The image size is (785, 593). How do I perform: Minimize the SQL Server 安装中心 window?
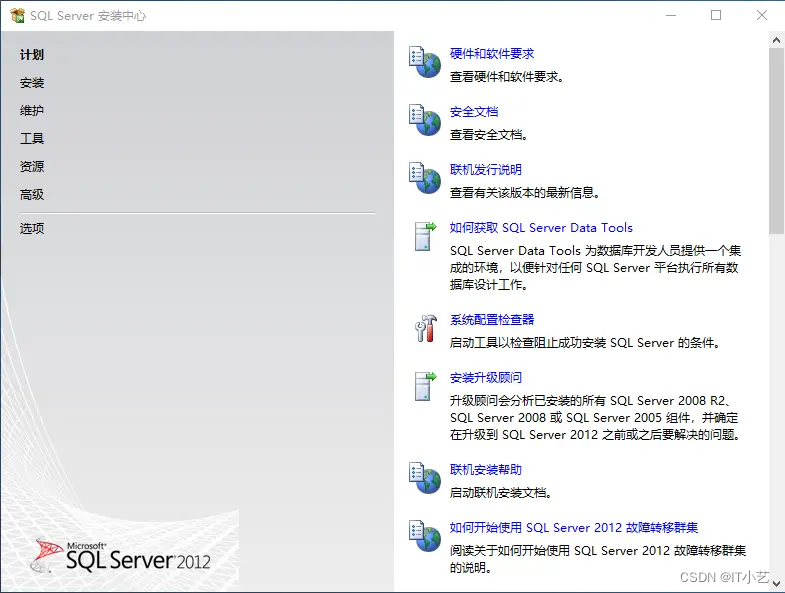click(671, 16)
